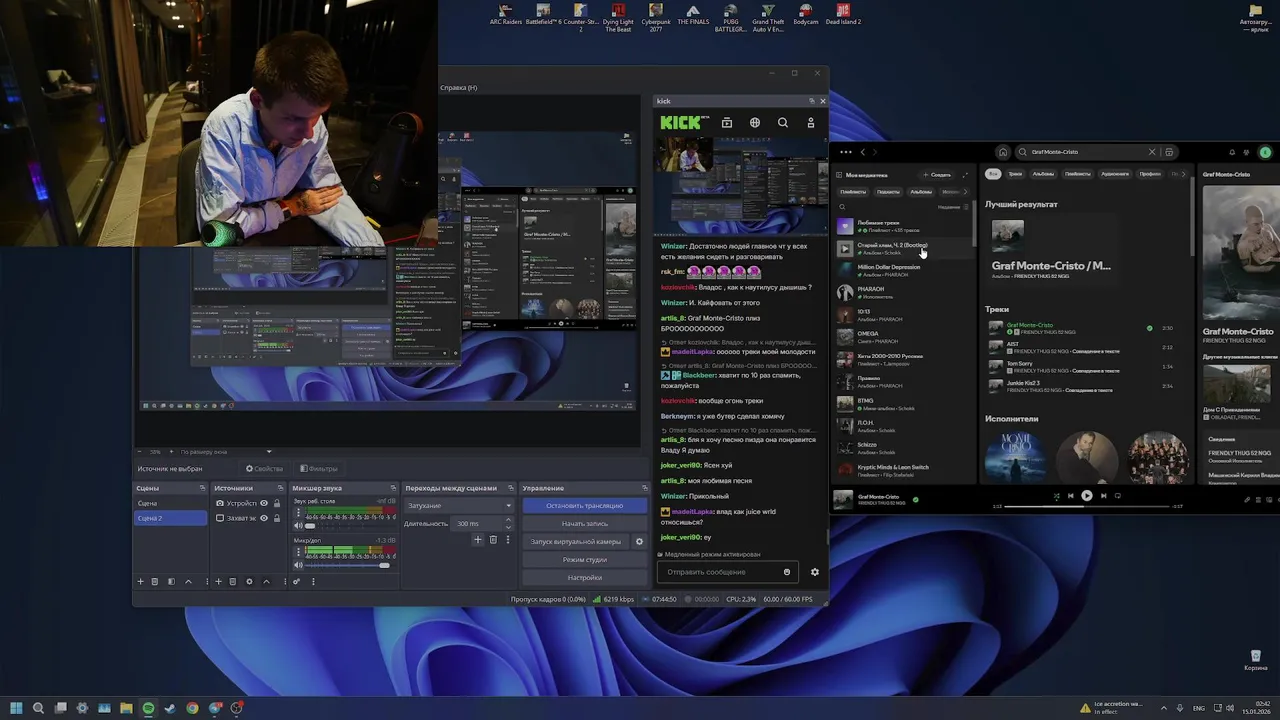Click Запуск виртуальной камеры button

[x=576, y=542]
